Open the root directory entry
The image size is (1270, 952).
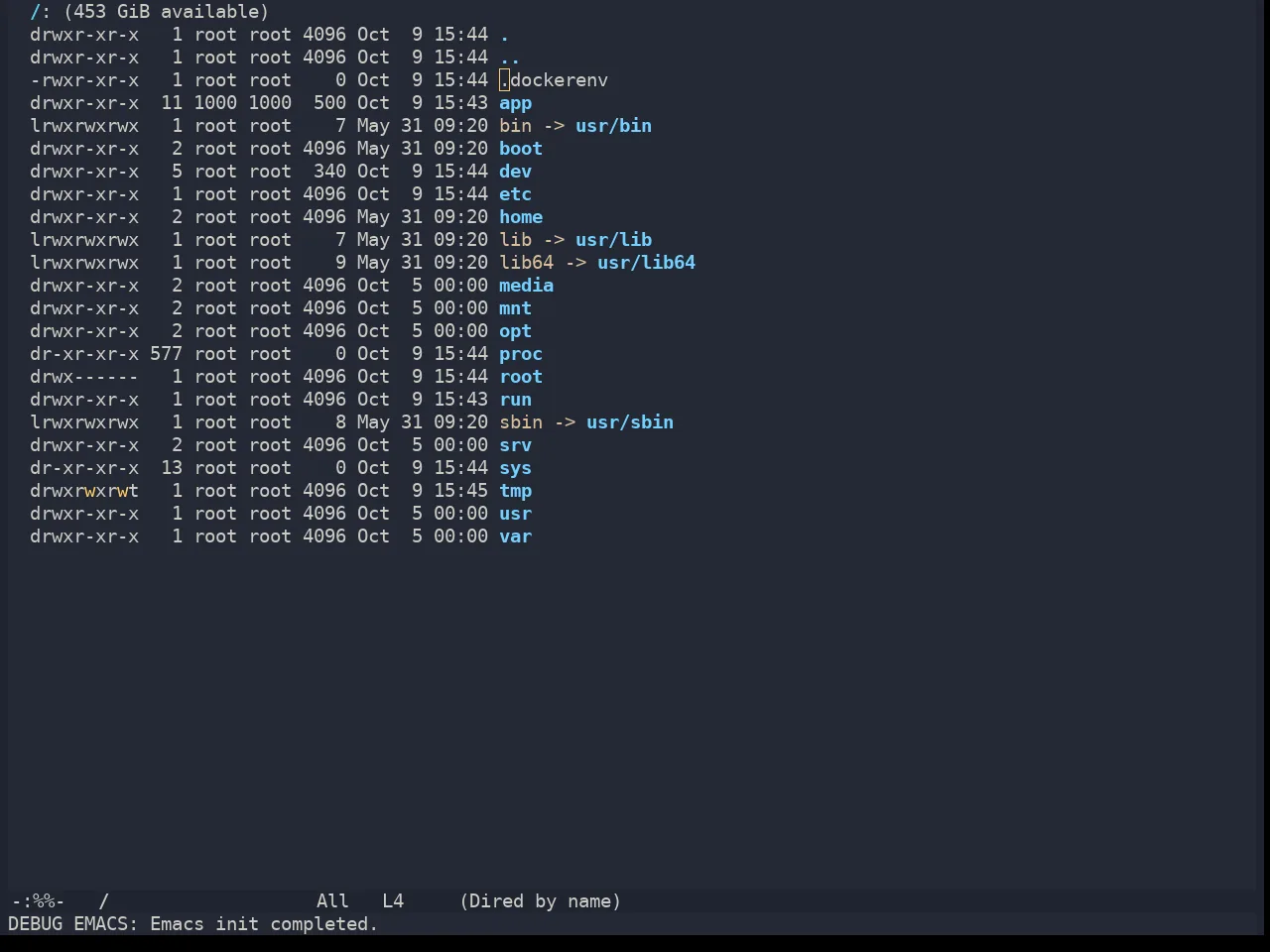(x=521, y=377)
